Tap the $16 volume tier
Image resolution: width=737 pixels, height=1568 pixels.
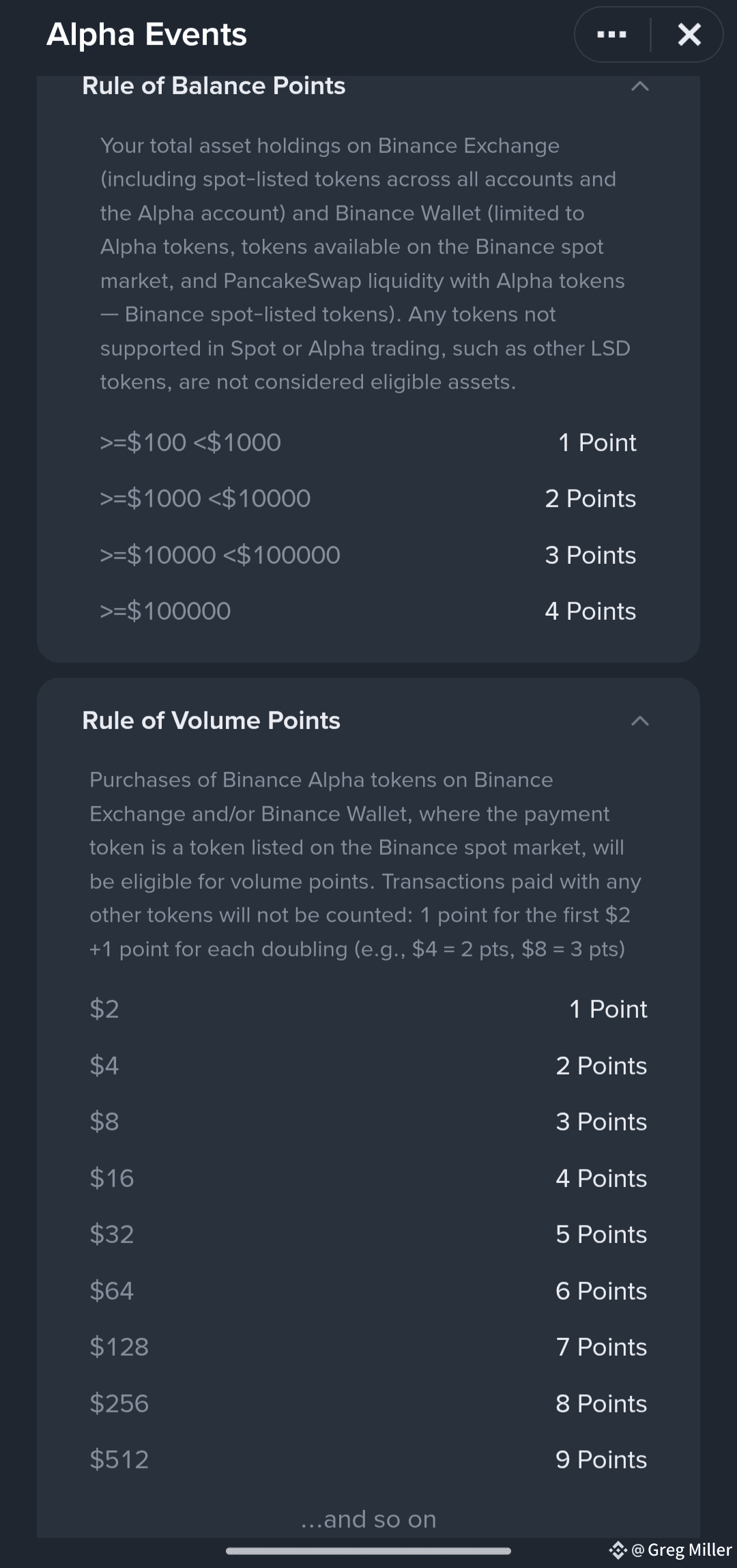tap(369, 1178)
